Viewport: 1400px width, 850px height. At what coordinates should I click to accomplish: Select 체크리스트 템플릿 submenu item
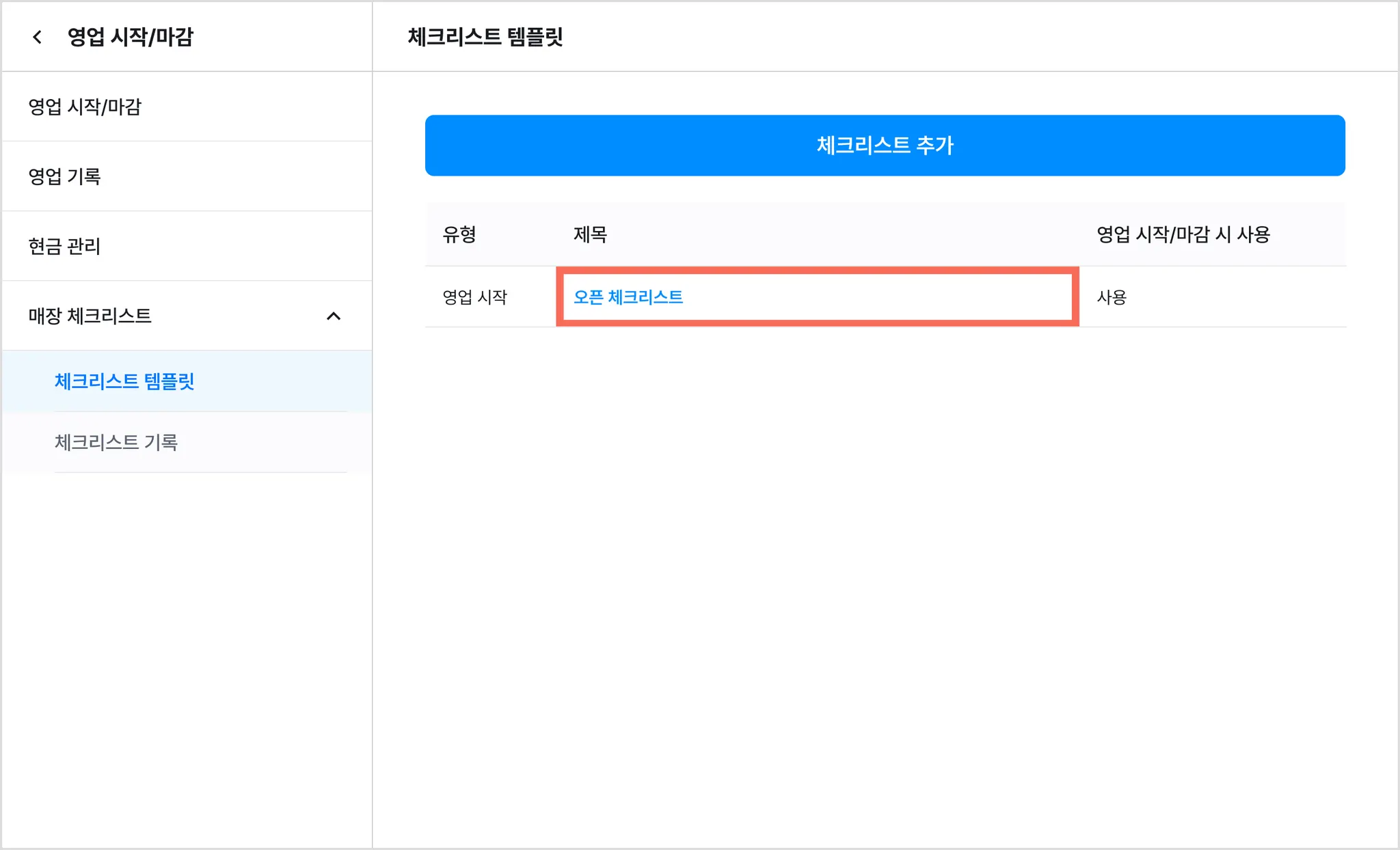[124, 381]
